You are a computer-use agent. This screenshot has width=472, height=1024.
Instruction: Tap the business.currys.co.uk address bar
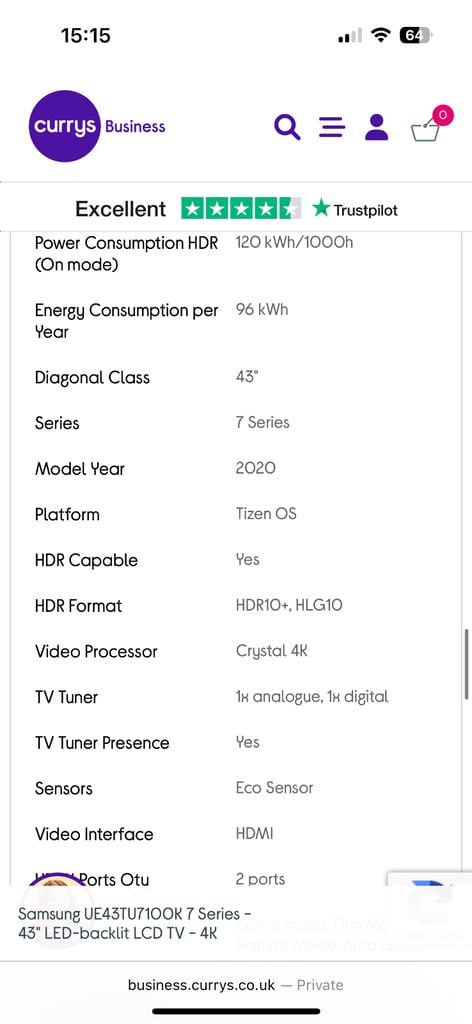tap(236, 985)
